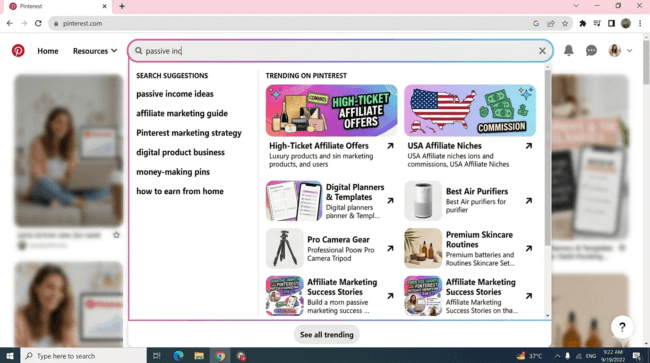
Task: Click the Pinterest logo icon
Action: (18, 51)
